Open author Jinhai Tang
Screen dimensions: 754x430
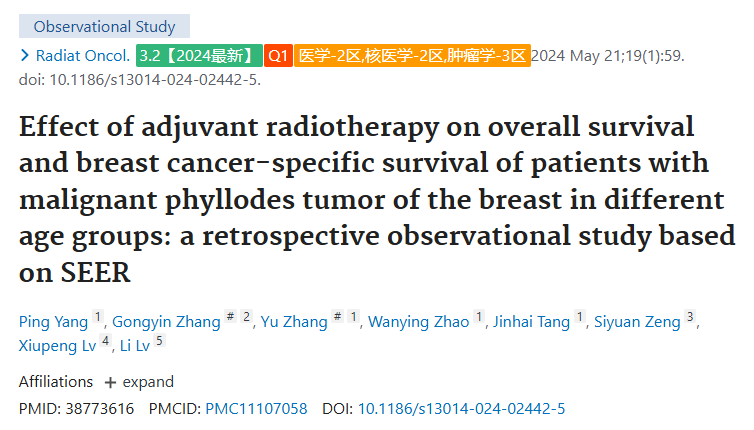pos(531,321)
